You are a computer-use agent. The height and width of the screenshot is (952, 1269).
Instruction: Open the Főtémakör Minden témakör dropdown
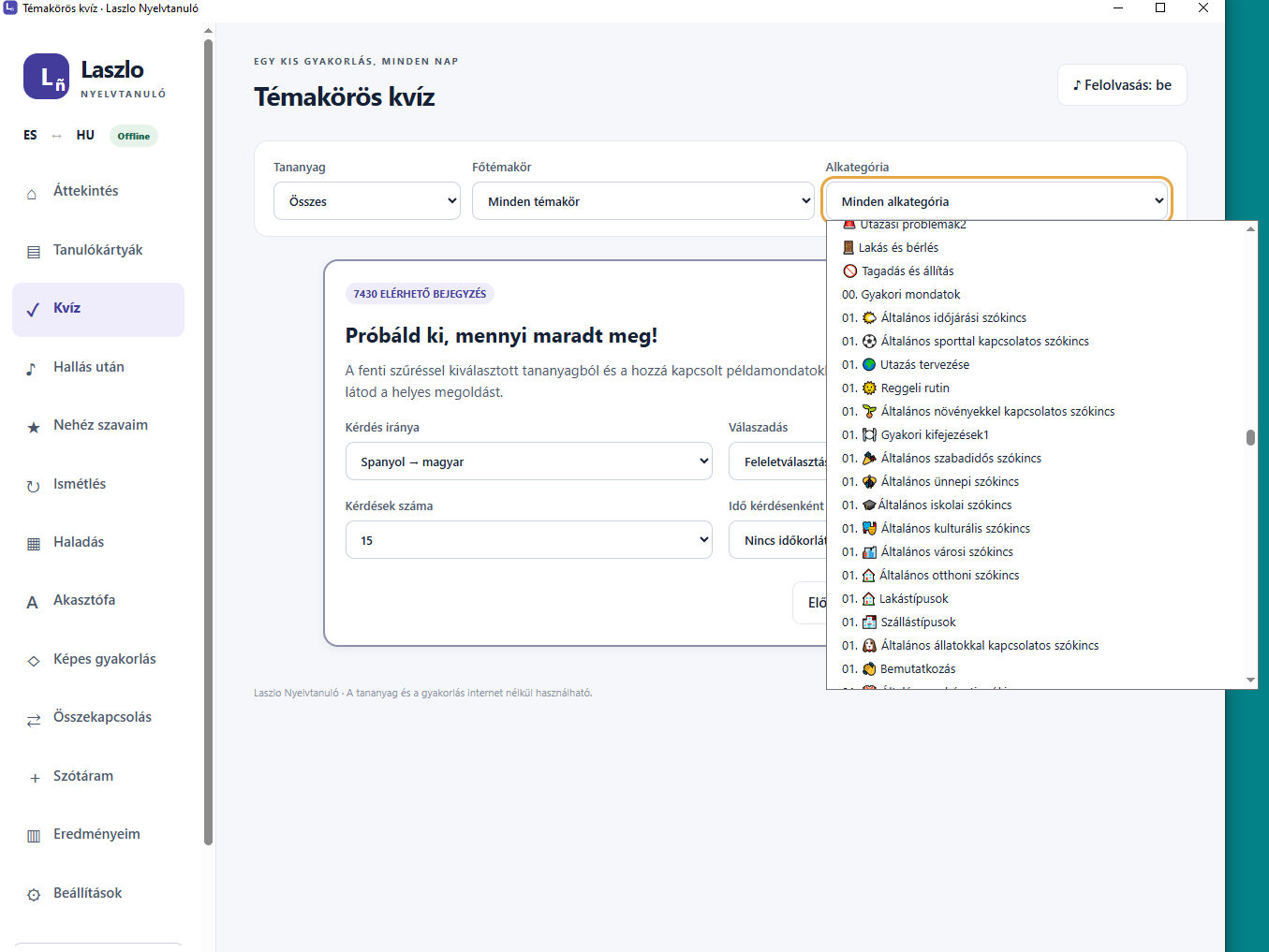pyautogui.click(x=643, y=201)
